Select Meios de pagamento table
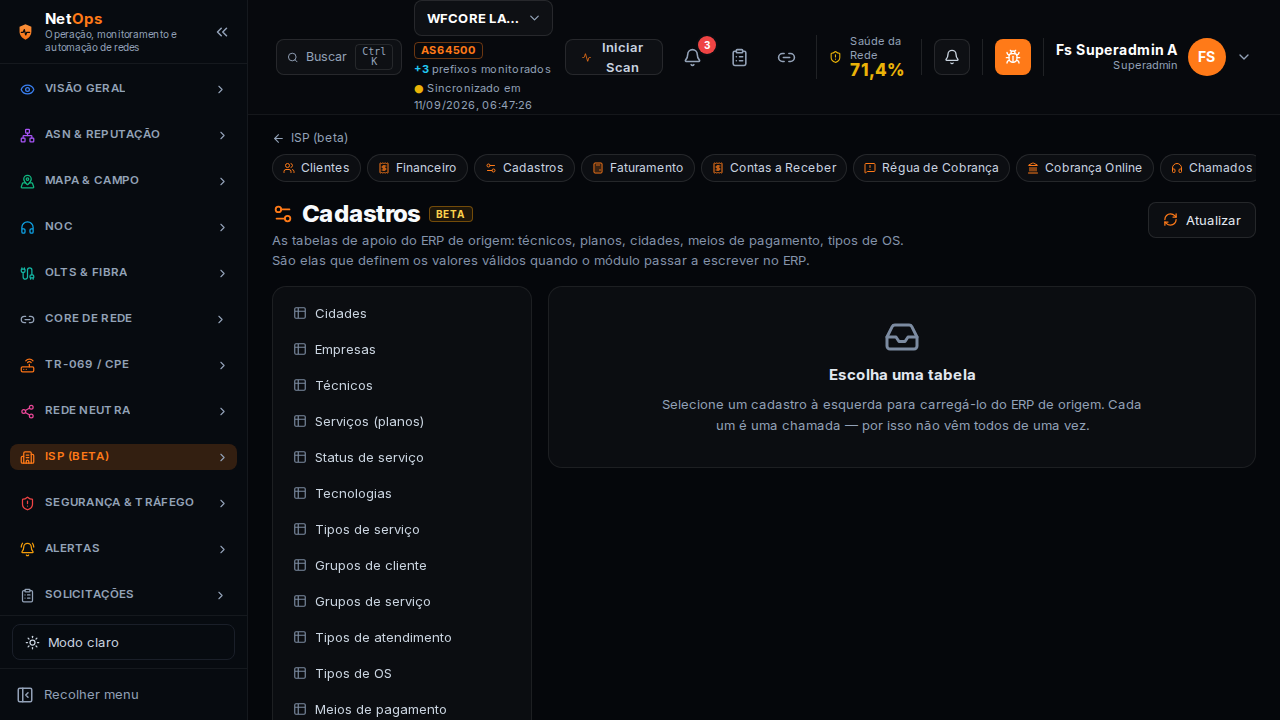This screenshot has height=720, width=1280. coord(402,709)
